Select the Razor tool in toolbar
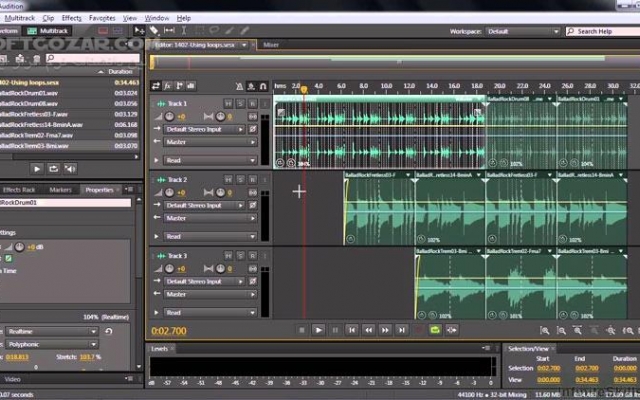The height and width of the screenshot is (400, 640). coord(154,31)
